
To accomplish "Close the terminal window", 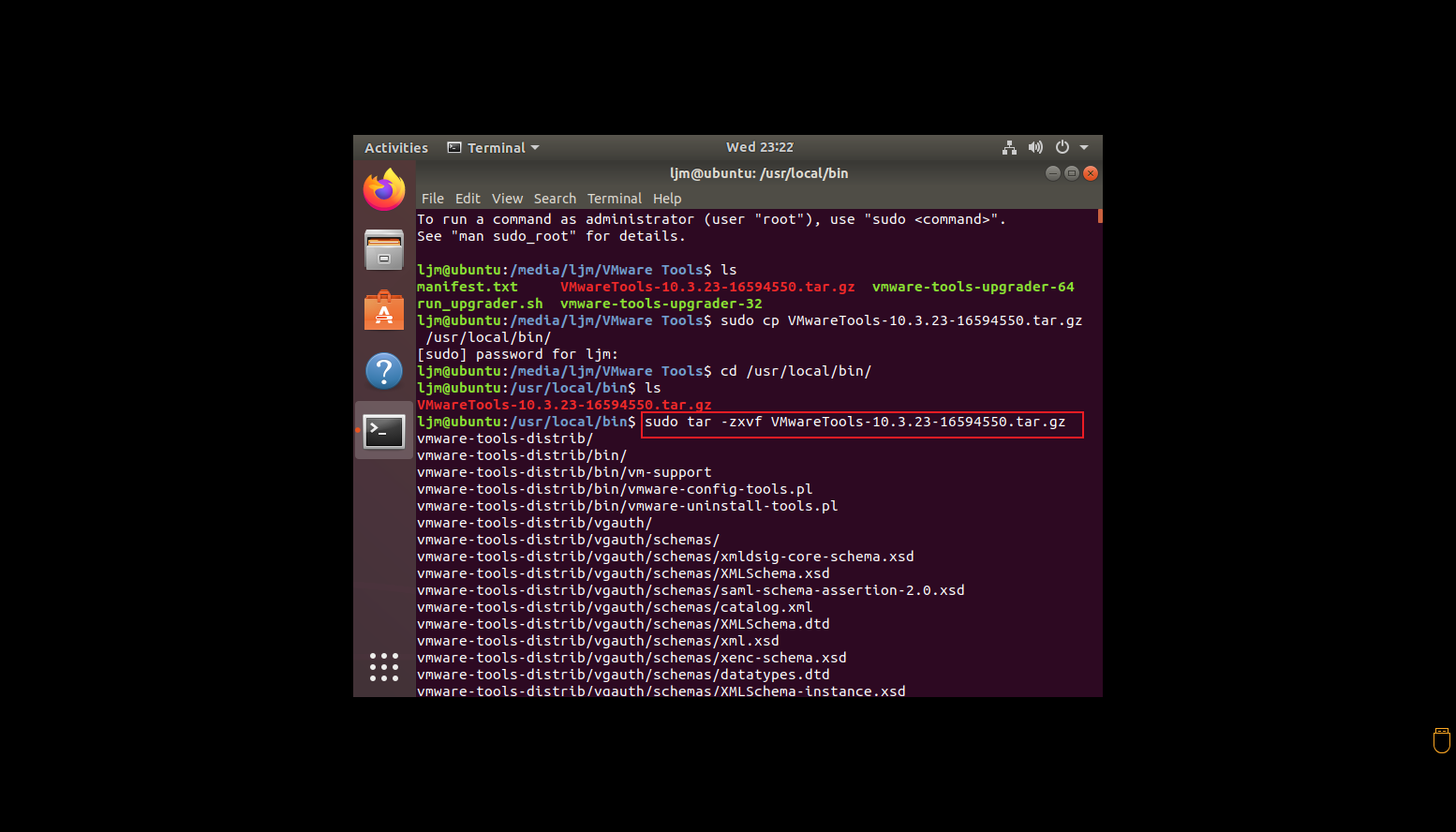I will [1091, 173].
